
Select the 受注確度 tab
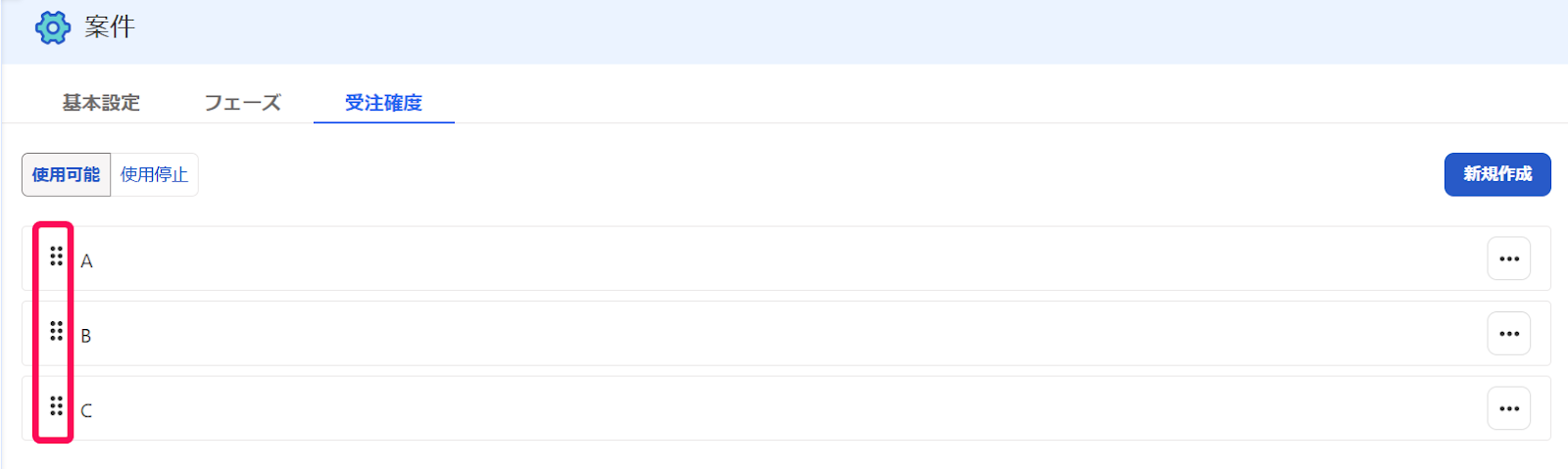click(383, 103)
